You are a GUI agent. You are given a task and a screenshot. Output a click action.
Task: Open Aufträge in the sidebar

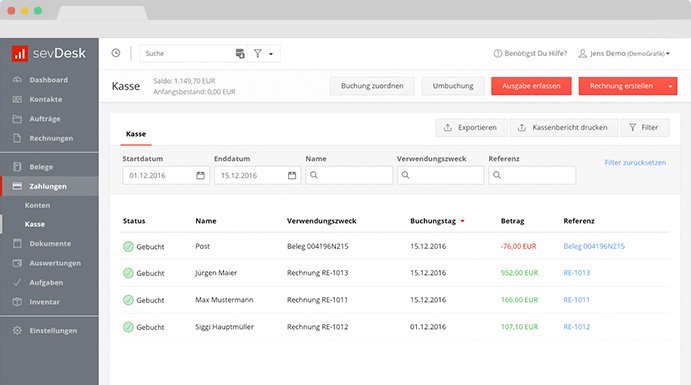[45, 118]
